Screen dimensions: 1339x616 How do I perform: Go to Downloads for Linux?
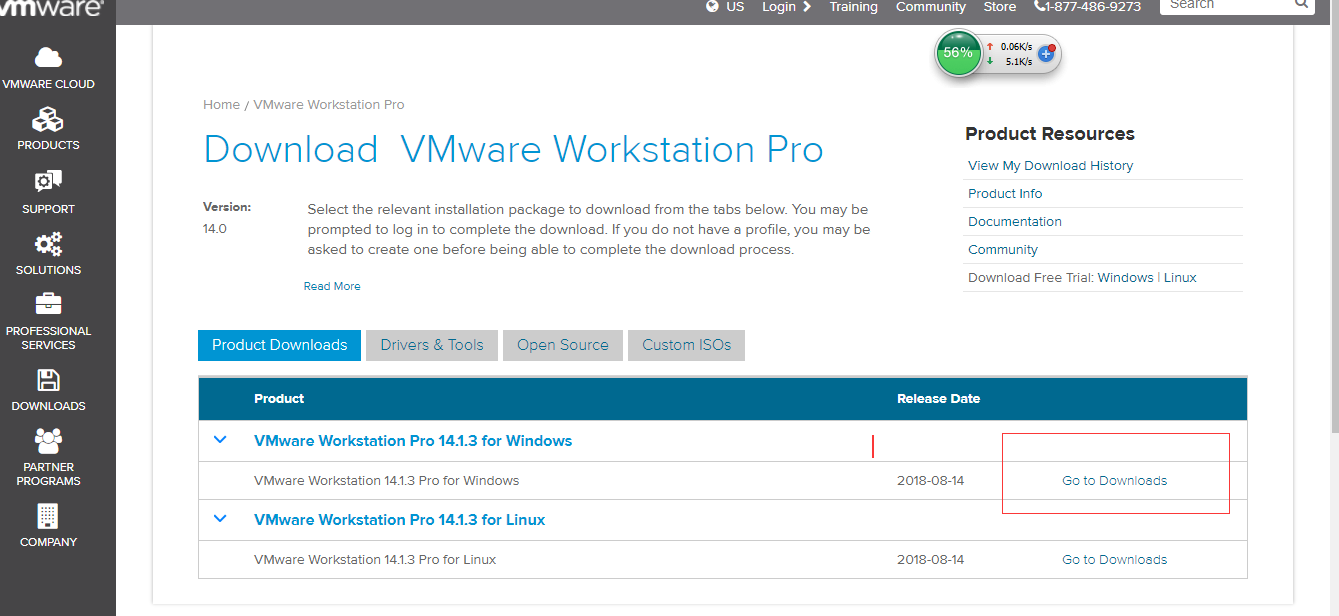(1114, 560)
